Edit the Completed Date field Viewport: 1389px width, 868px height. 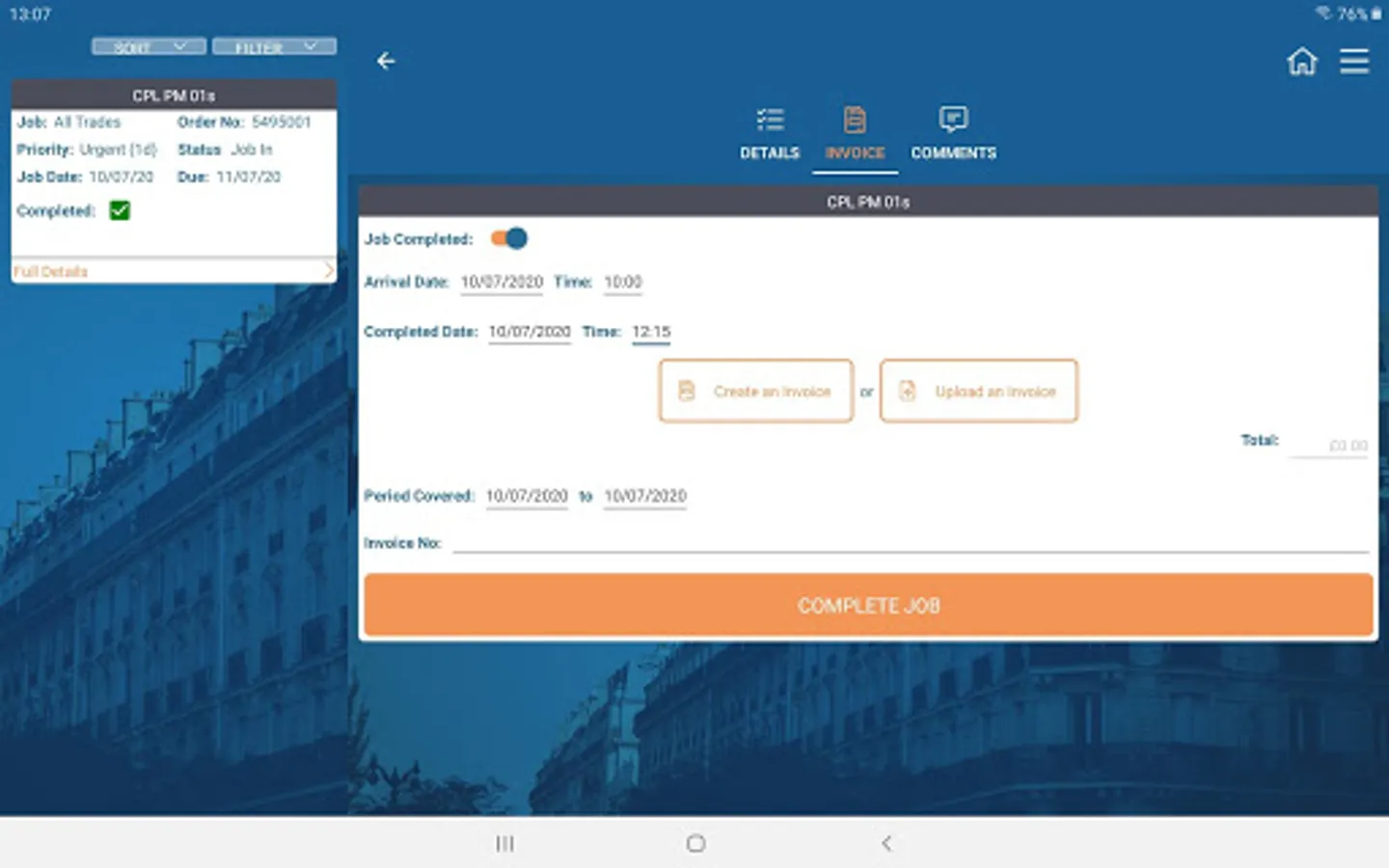[x=530, y=332]
